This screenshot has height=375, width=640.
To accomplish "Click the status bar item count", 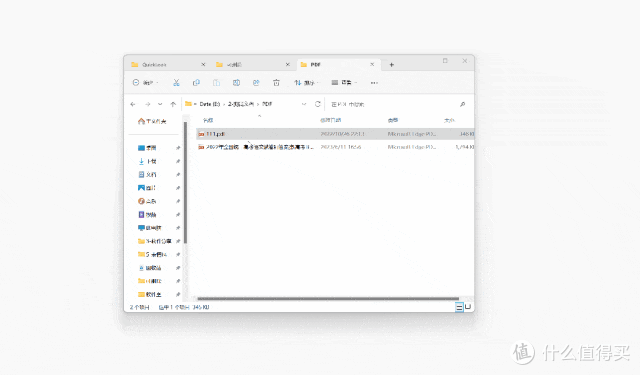I will coord(140,307).
